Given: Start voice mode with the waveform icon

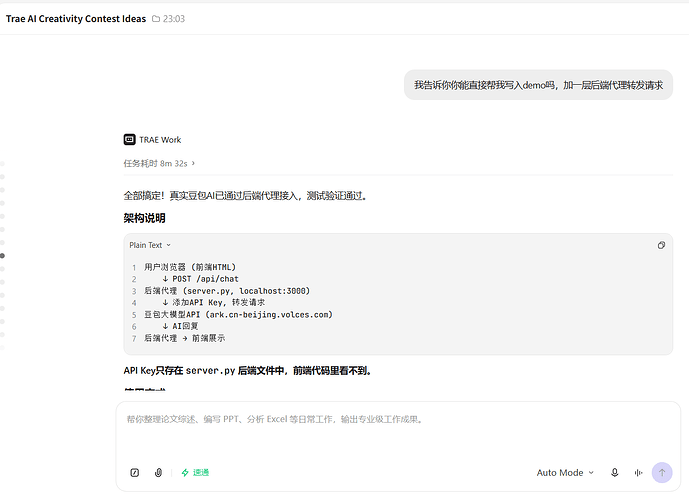Looking at the screenshot, I should coord(638,473).
